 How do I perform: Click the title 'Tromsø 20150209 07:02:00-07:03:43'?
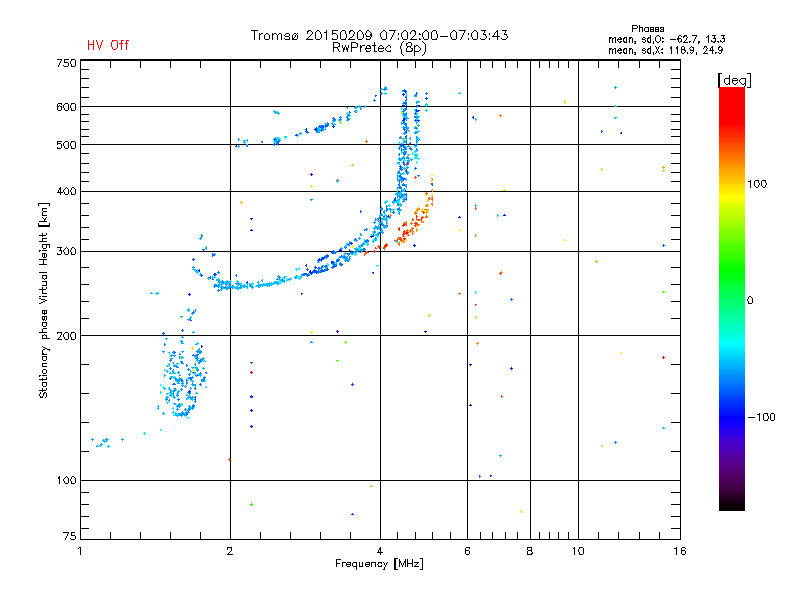click(379, 35)
